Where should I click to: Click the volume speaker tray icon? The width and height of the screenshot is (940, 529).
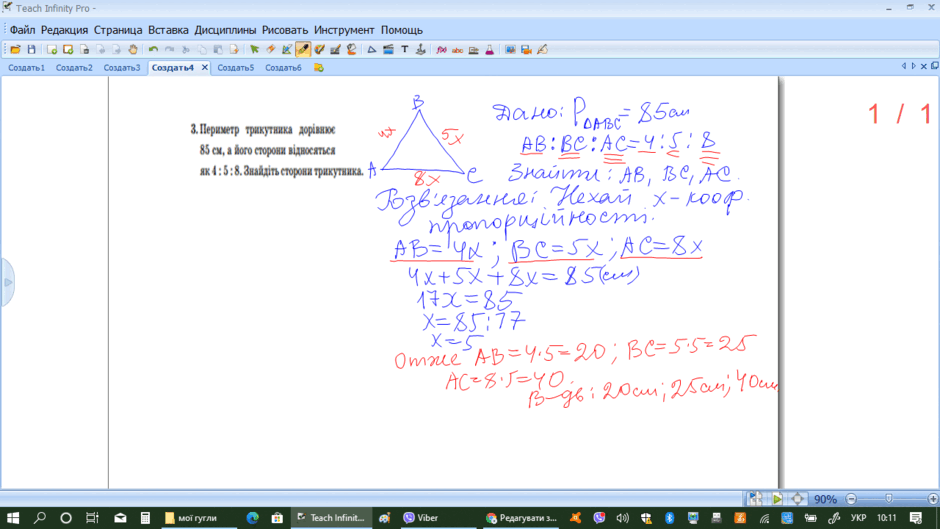point(623,518)
